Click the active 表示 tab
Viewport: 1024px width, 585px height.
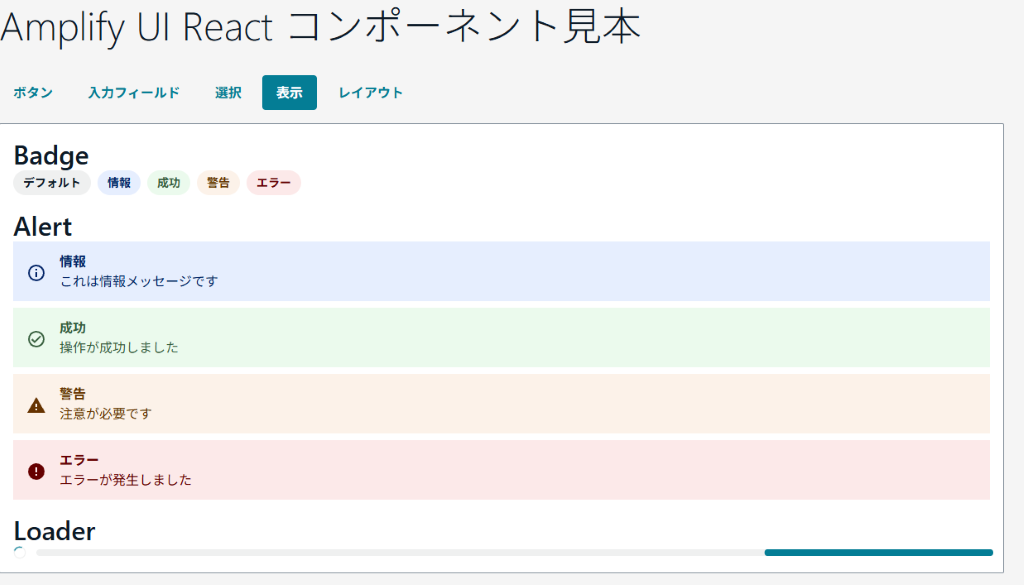(x=289, y=92)
